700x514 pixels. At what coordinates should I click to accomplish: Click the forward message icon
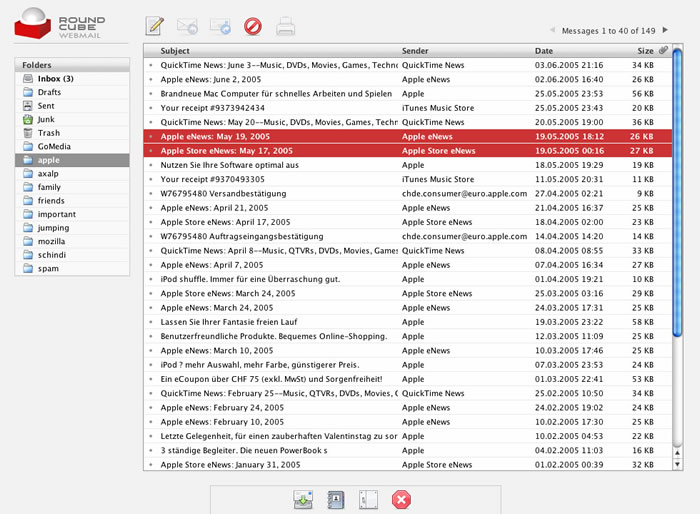pos(220,26)
